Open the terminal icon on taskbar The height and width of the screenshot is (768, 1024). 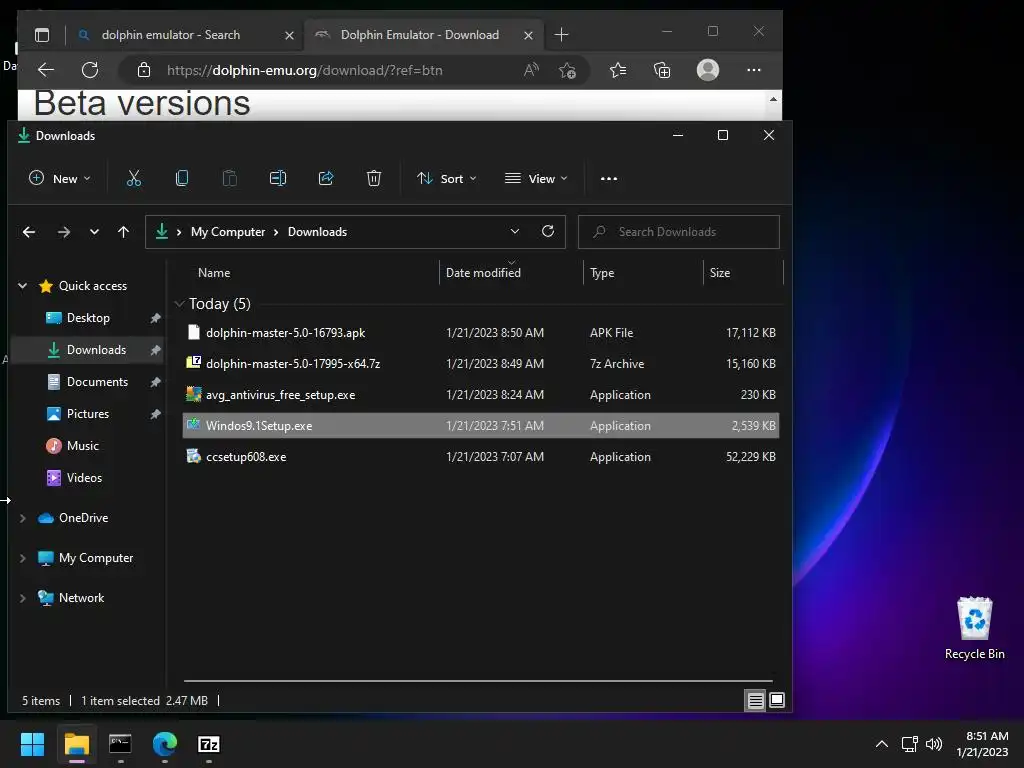[120, 744]
